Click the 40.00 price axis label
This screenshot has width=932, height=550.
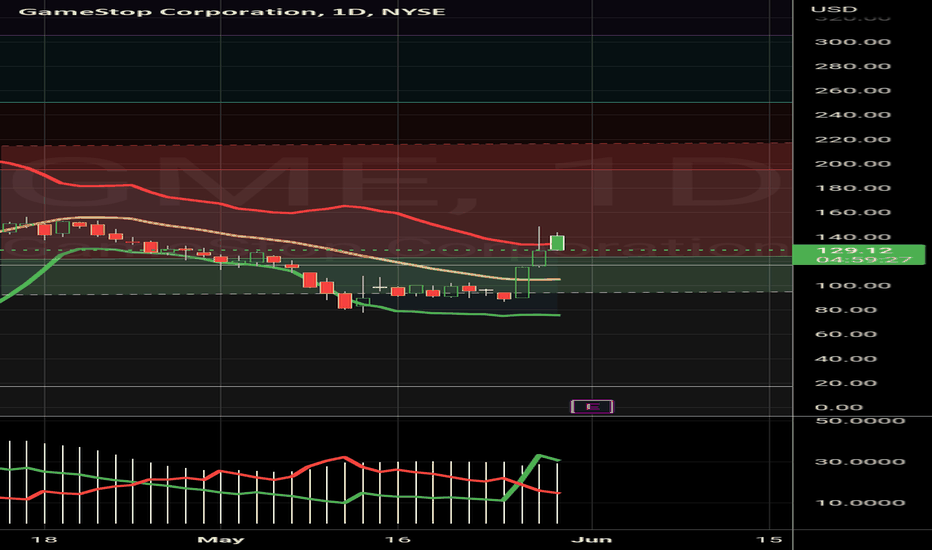(x=845, y=359)
